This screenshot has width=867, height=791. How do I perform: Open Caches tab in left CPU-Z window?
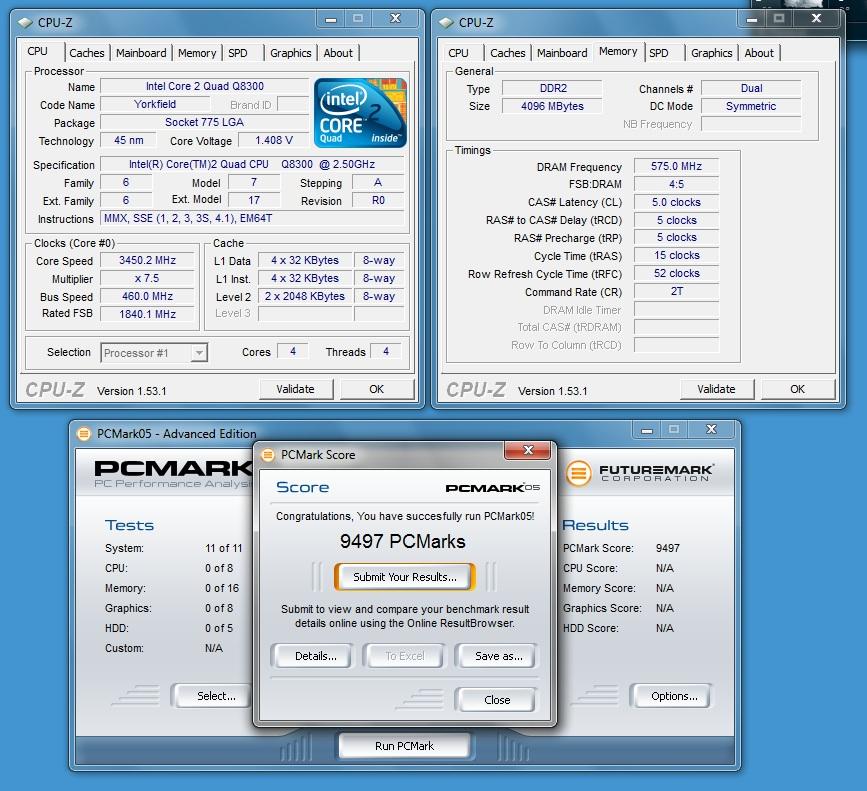(87, 53)
